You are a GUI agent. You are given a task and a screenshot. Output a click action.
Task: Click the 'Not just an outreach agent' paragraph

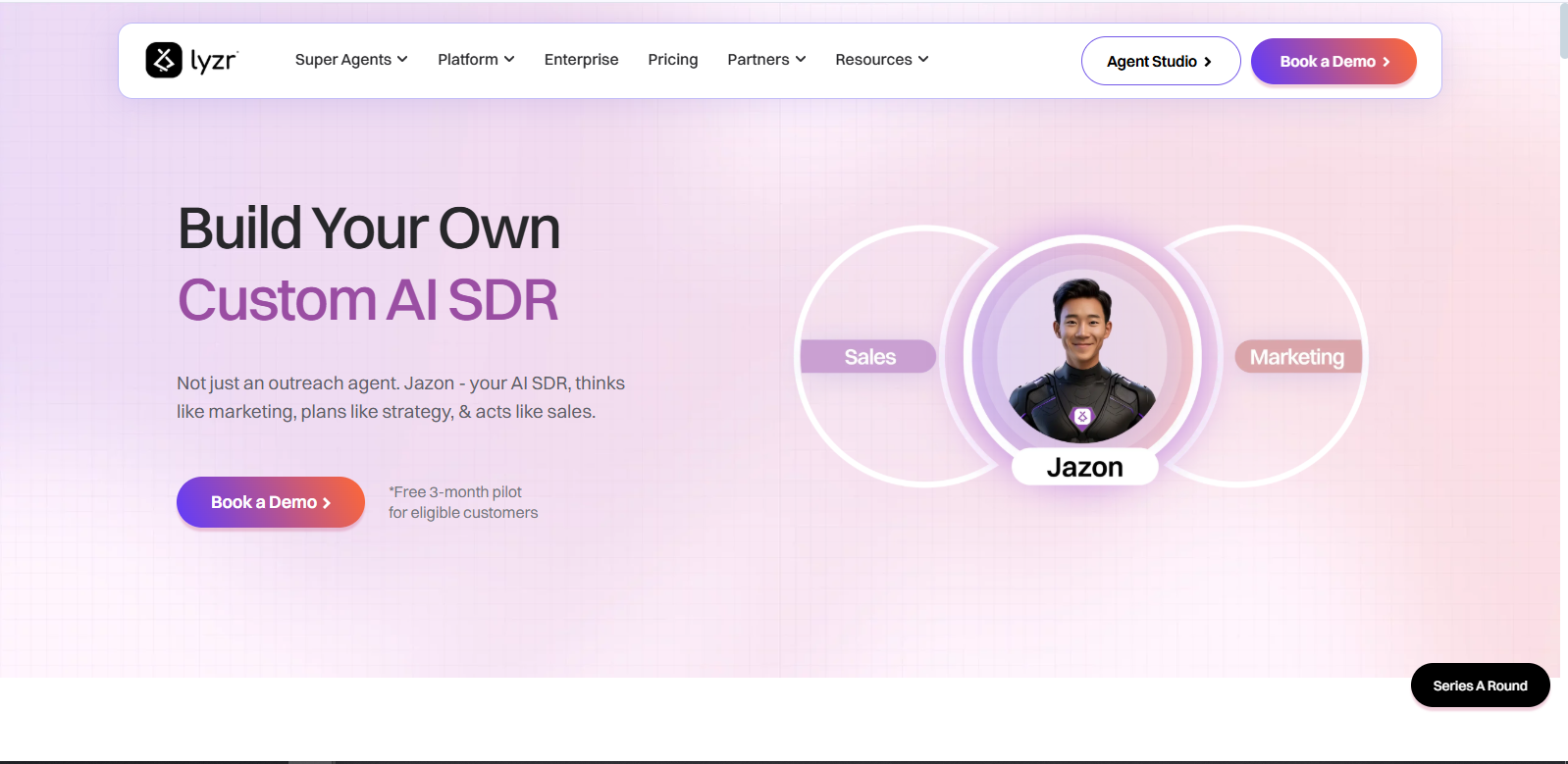400,397
